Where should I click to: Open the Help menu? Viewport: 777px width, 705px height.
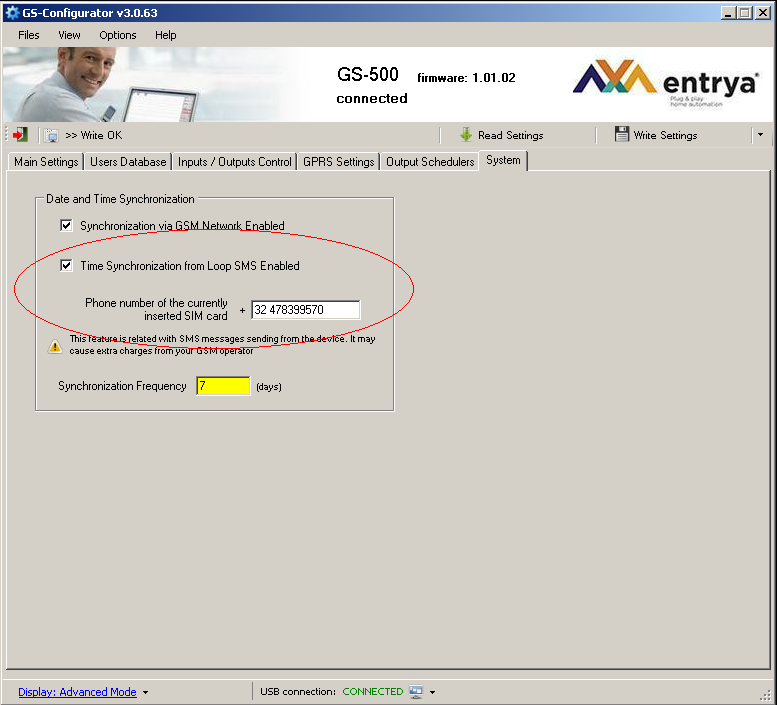(x=166, y=35)
